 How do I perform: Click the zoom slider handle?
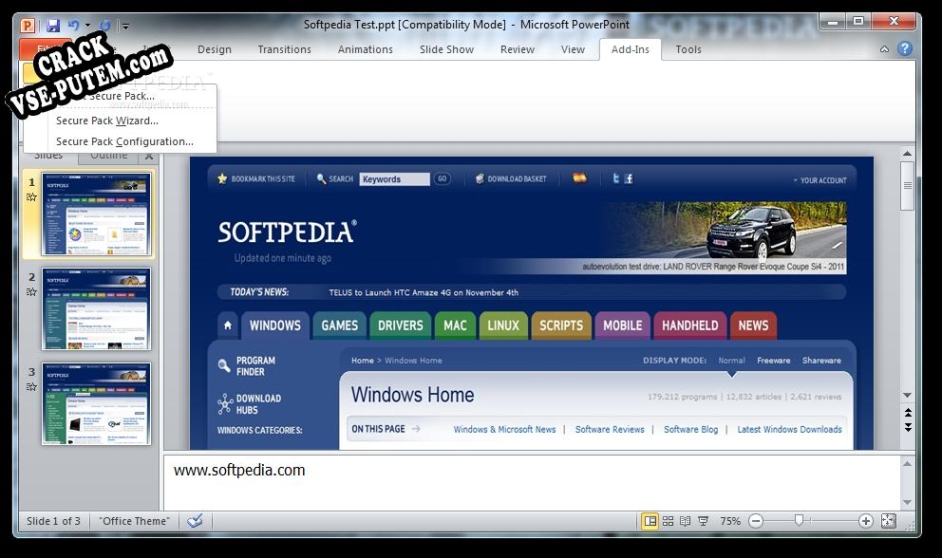pos(799,521)
